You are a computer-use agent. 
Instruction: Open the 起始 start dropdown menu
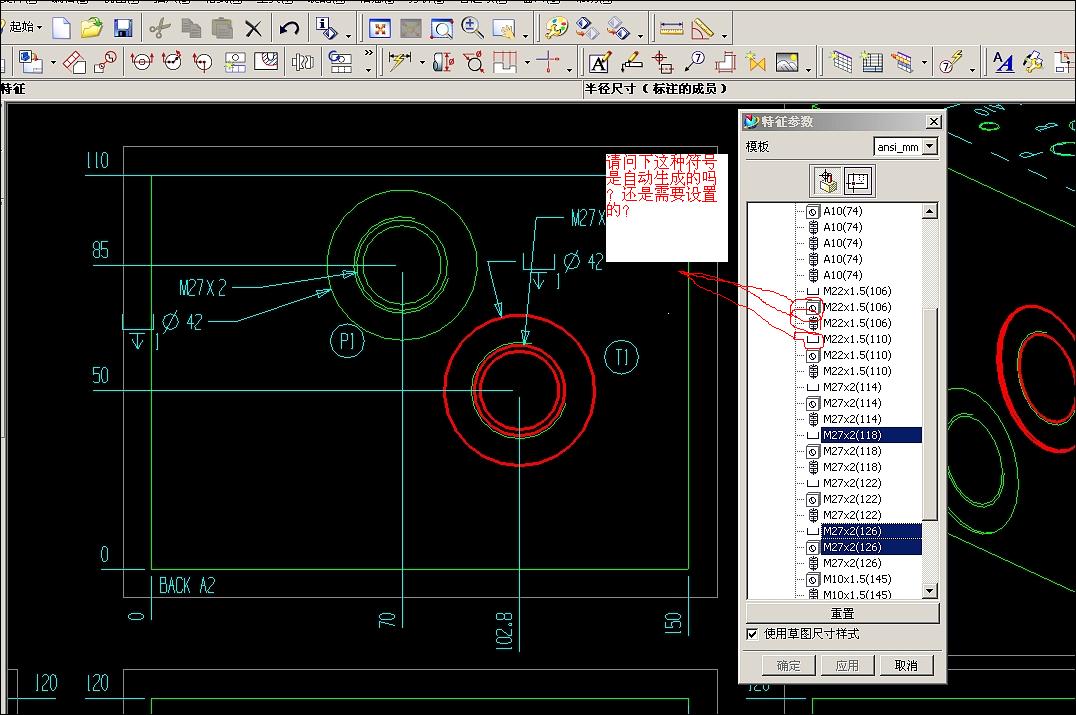24,28
